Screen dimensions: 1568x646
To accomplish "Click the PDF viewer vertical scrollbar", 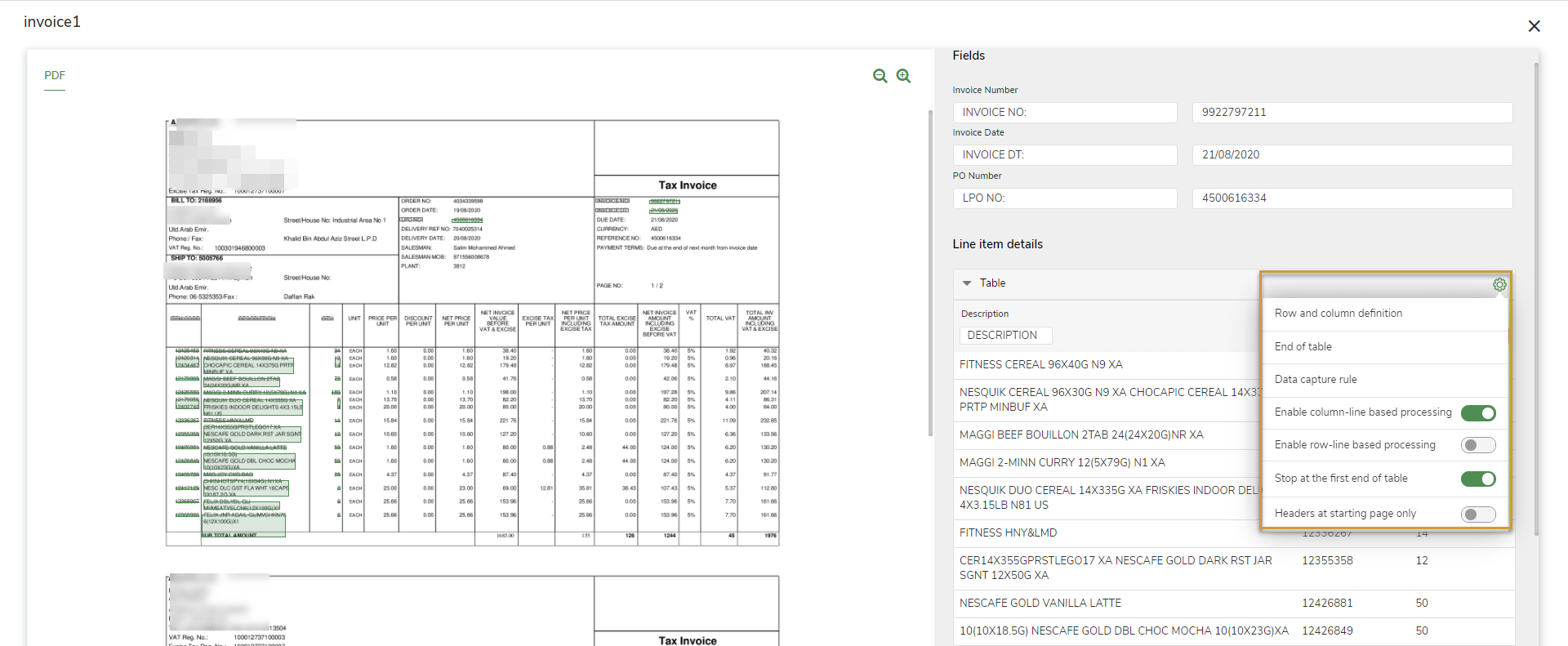I will click(930, 274).
